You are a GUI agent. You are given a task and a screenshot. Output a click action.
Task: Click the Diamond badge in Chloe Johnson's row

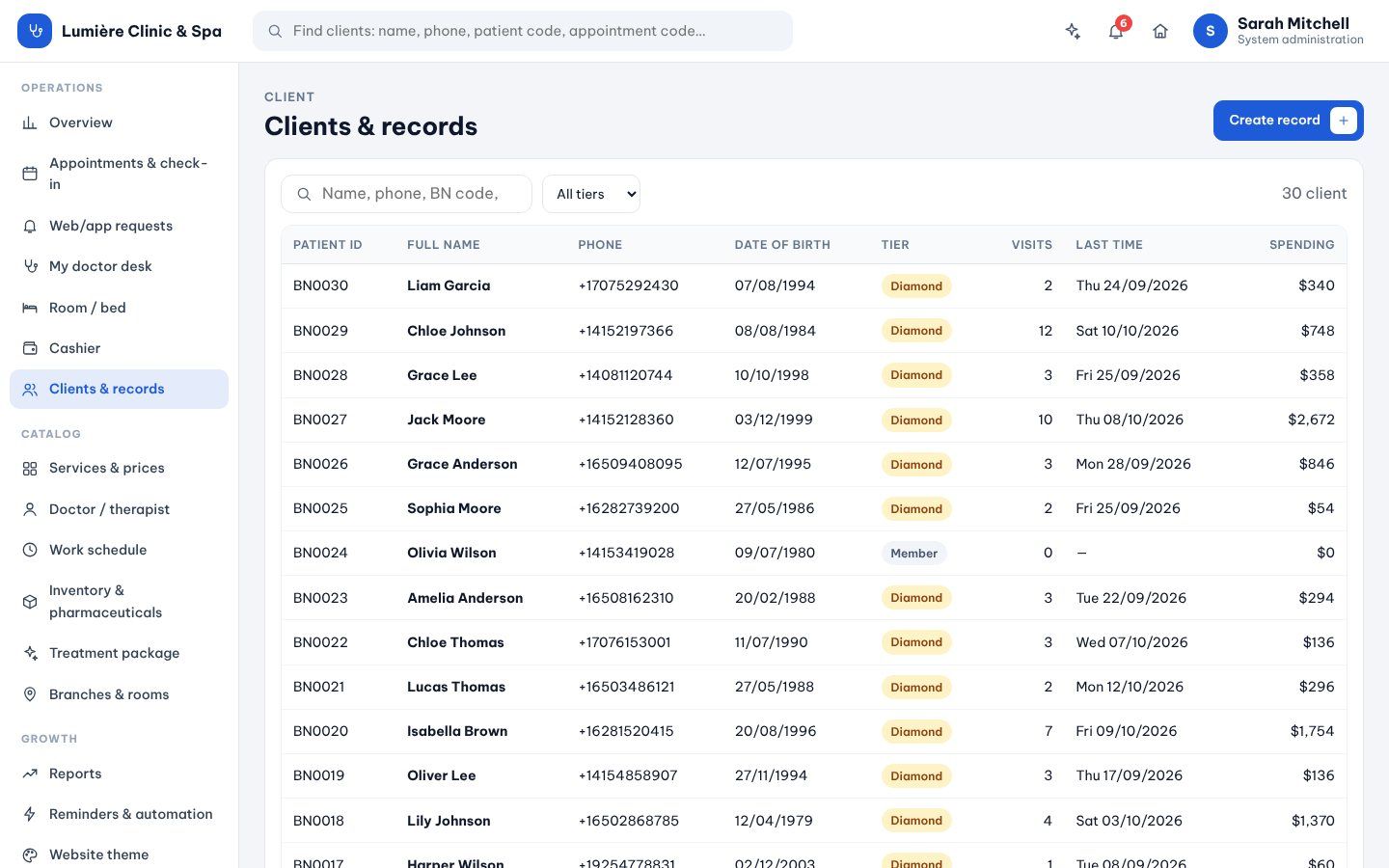[x=916, y=331]
